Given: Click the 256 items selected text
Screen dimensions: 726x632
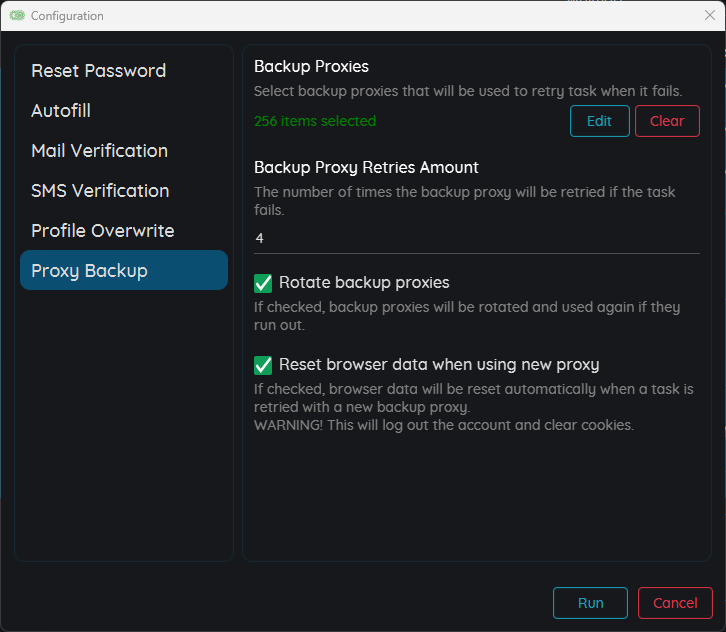Looking at the screenshot, I should [315, 121].
